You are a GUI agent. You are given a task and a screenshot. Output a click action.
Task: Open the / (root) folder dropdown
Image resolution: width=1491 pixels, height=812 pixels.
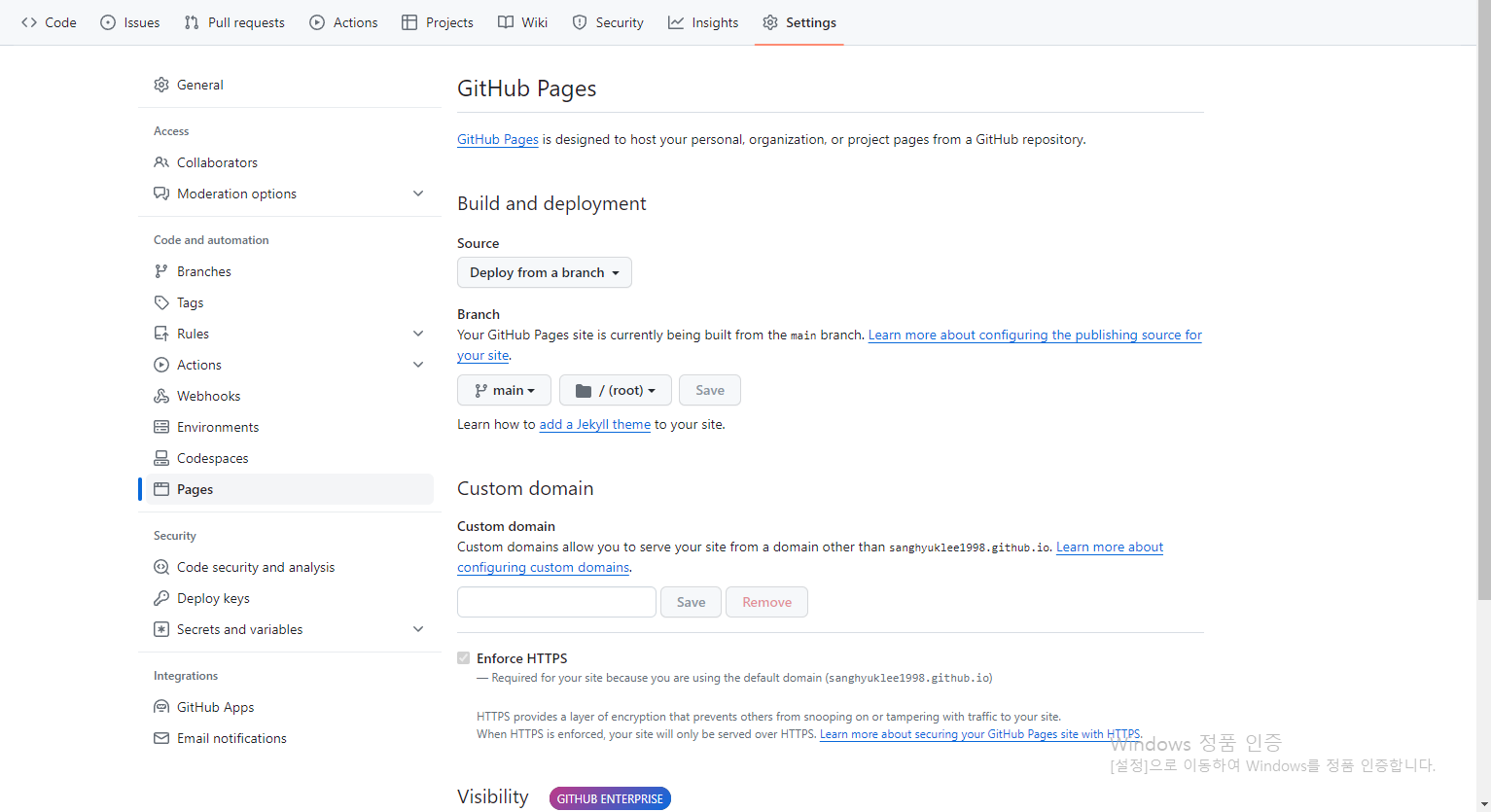click(x=615, y=390)
